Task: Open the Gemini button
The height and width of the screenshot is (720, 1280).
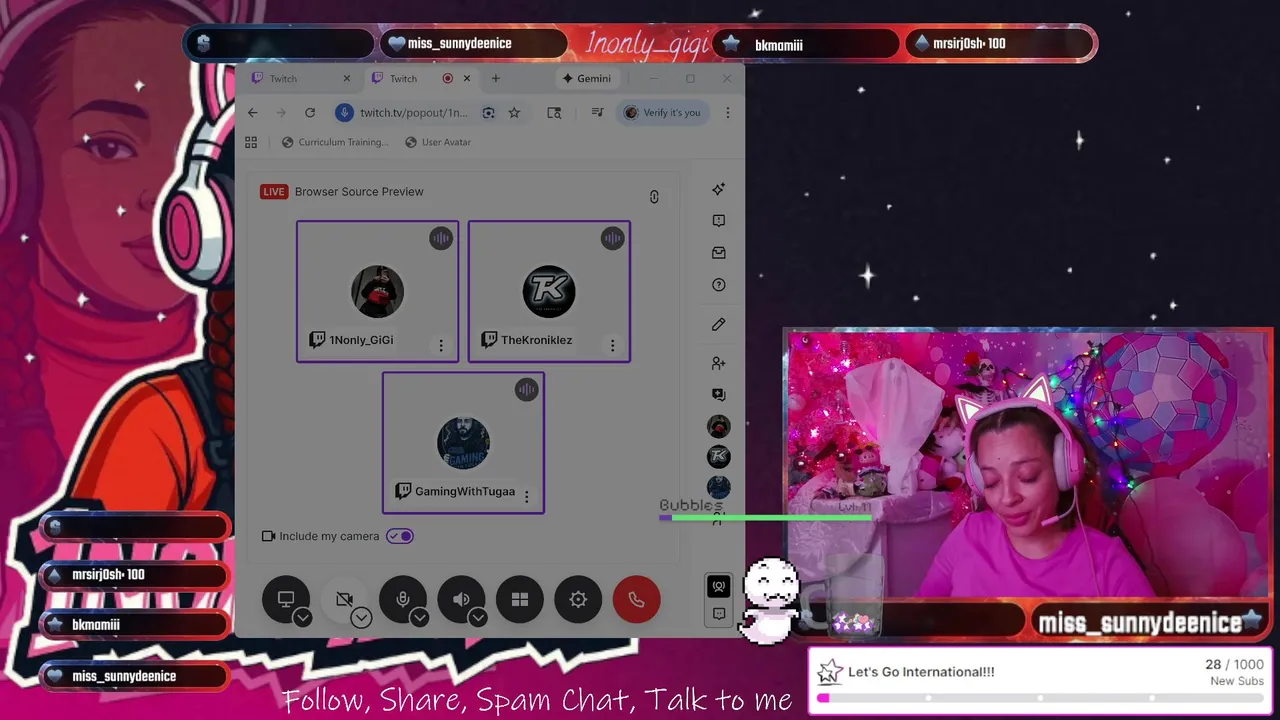Action: click(587, 78)
